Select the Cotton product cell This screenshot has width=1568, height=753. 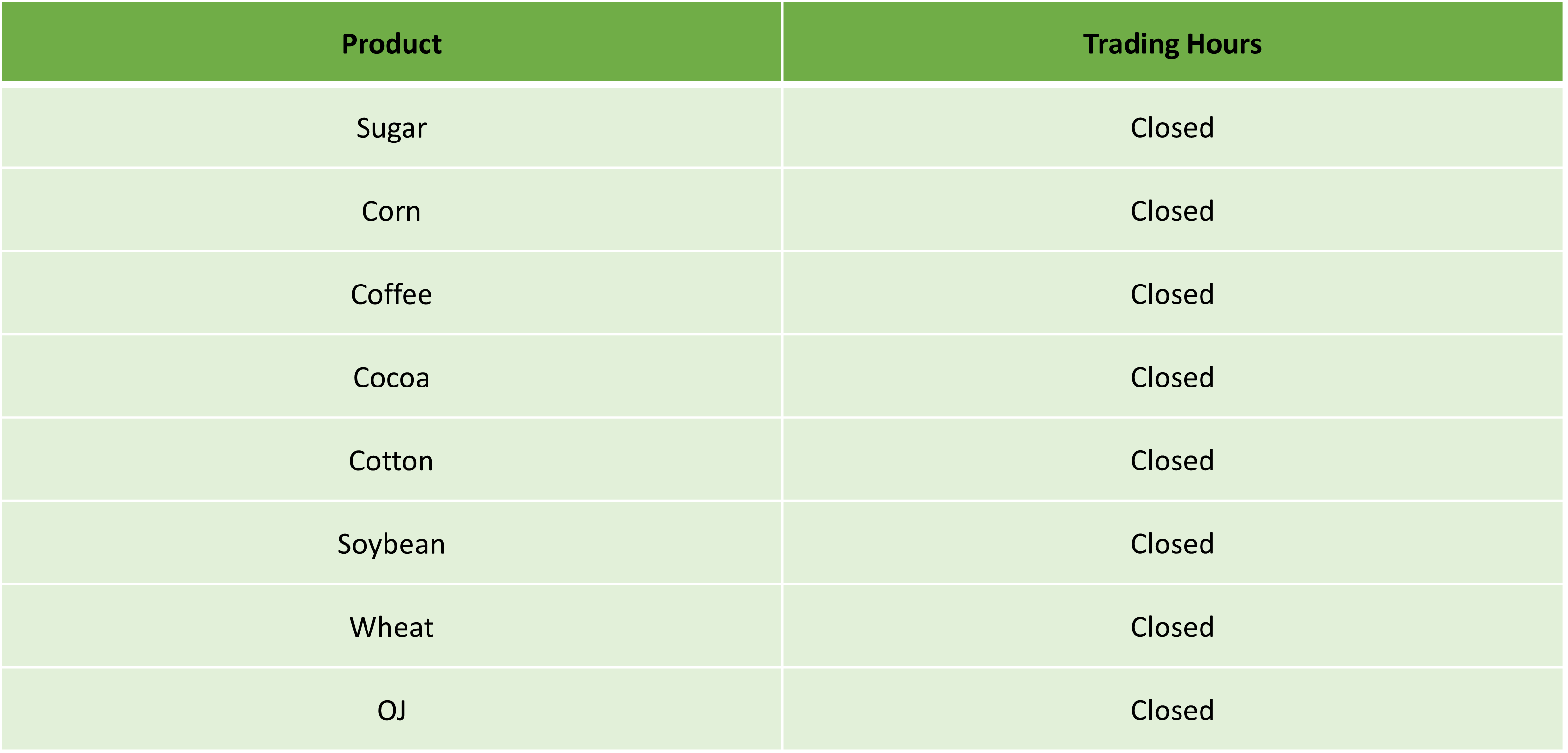coord(391,460)
